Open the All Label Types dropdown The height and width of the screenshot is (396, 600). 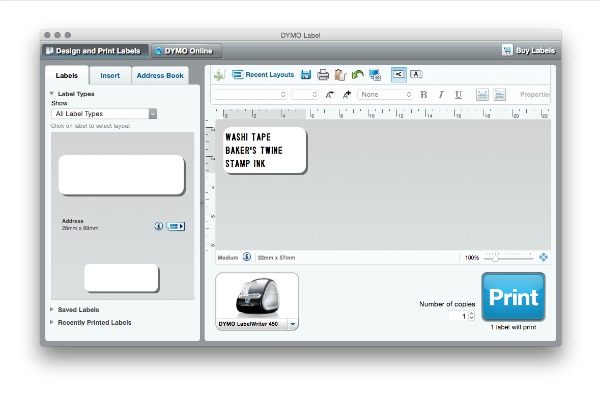point(104,114)
